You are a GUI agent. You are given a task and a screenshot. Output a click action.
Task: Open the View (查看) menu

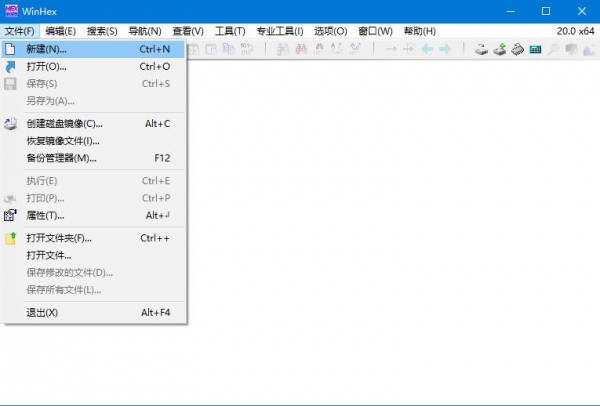click(x=188, y=31)
